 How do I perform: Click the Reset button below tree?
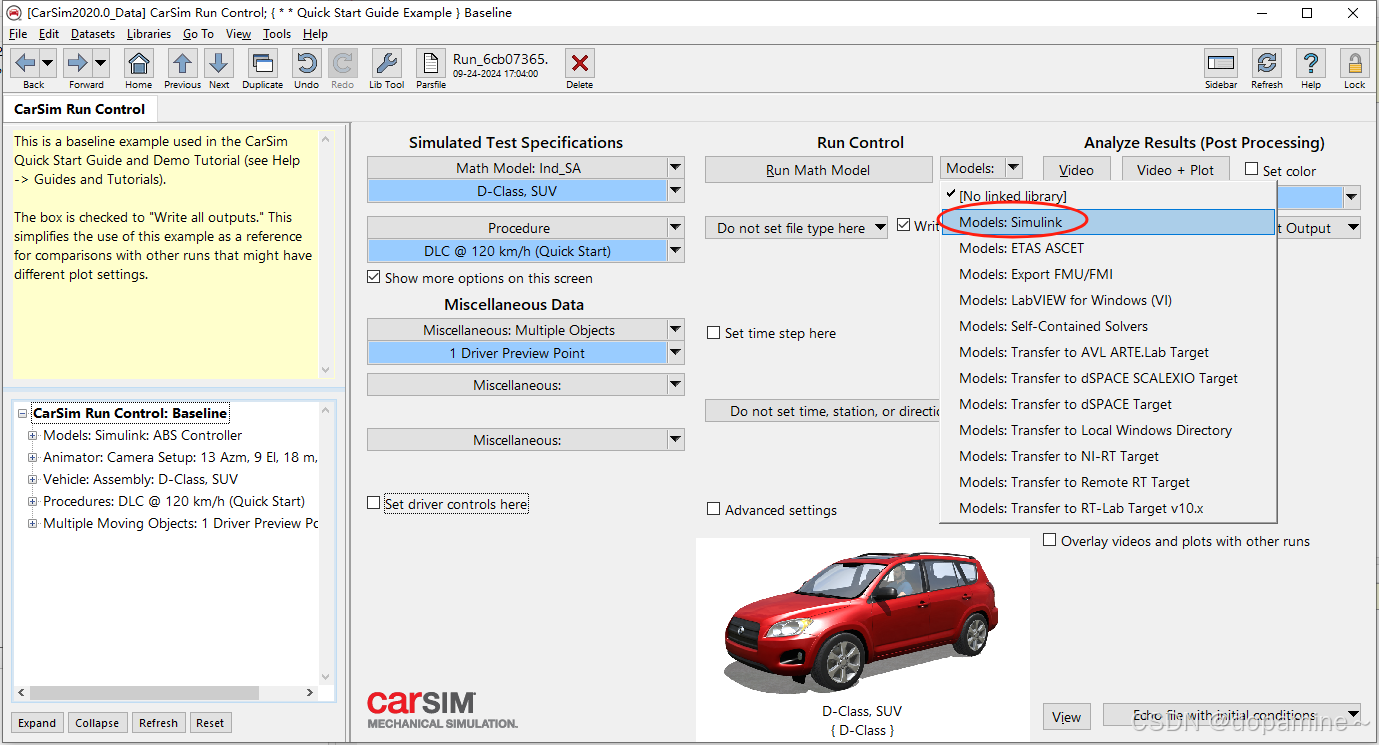pos(210,723)
